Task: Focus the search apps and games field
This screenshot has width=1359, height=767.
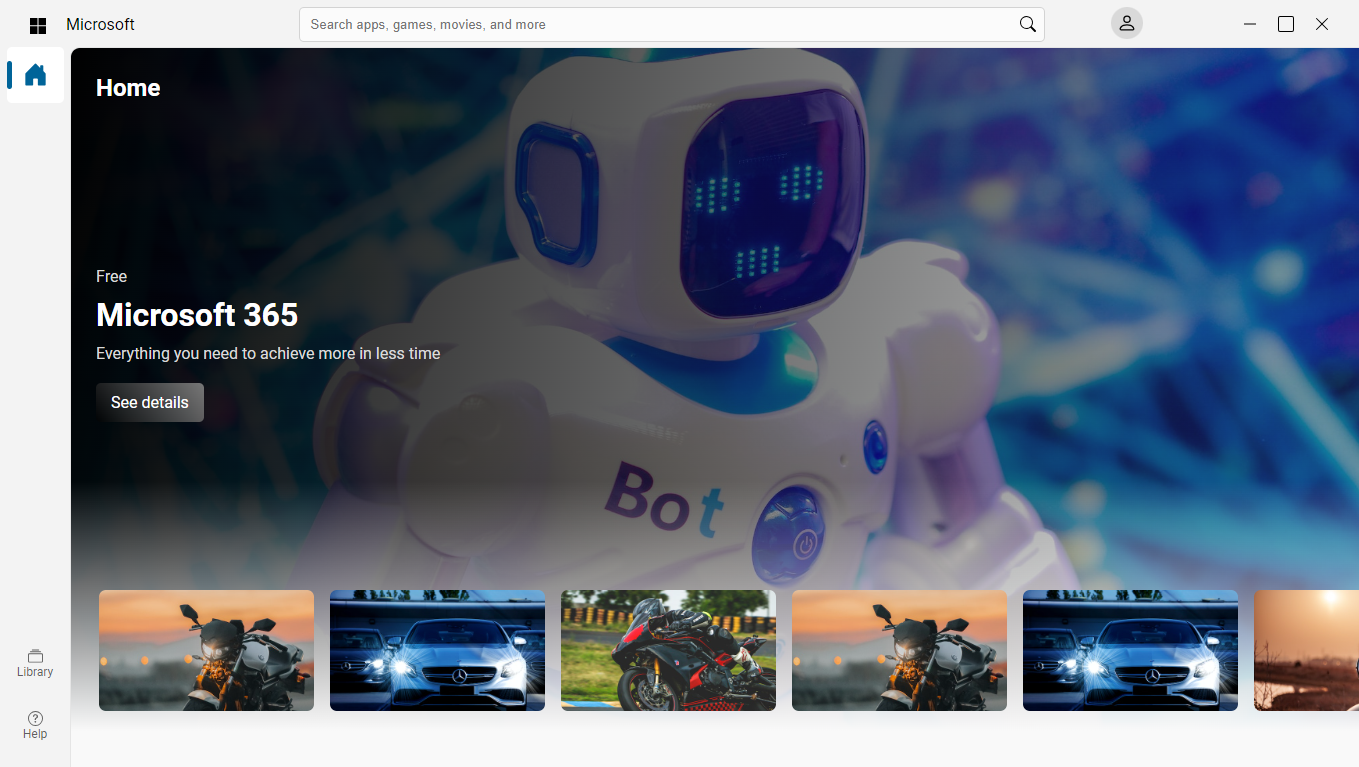Action: tap(671, 24)
